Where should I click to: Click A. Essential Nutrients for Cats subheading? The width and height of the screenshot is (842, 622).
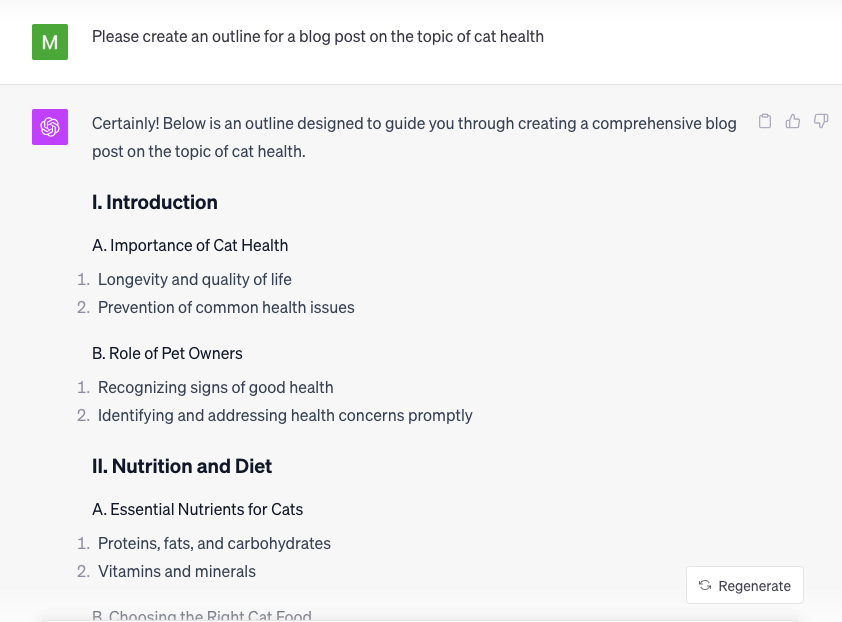point(197,509)
